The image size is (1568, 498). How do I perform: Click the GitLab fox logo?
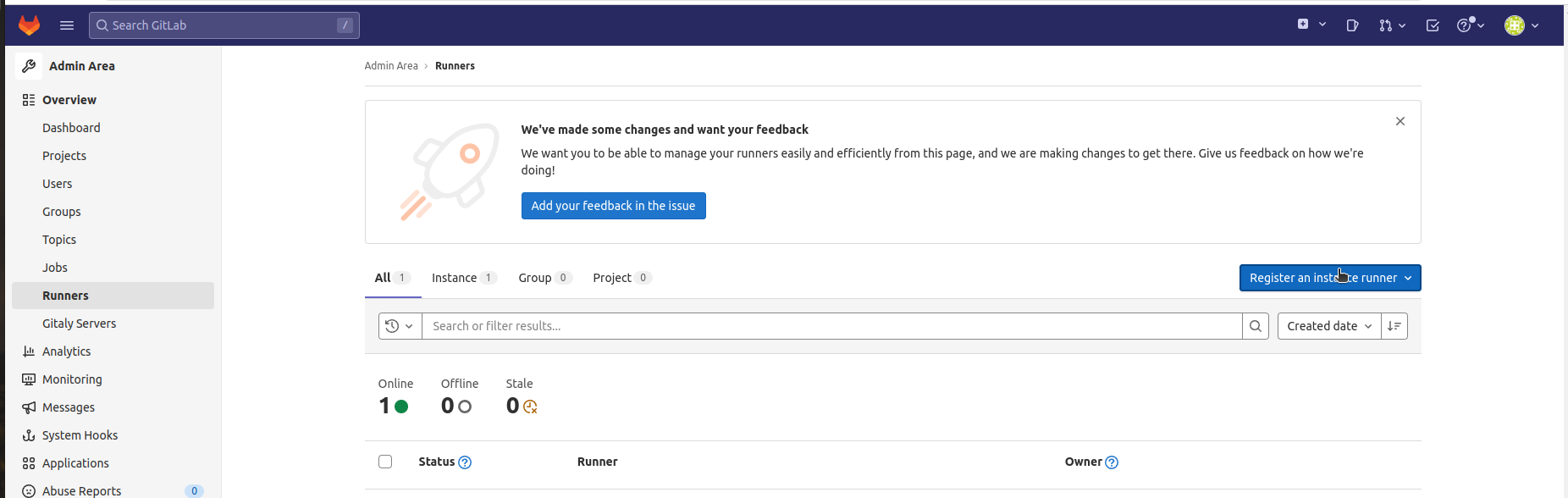tap(30, 25)
